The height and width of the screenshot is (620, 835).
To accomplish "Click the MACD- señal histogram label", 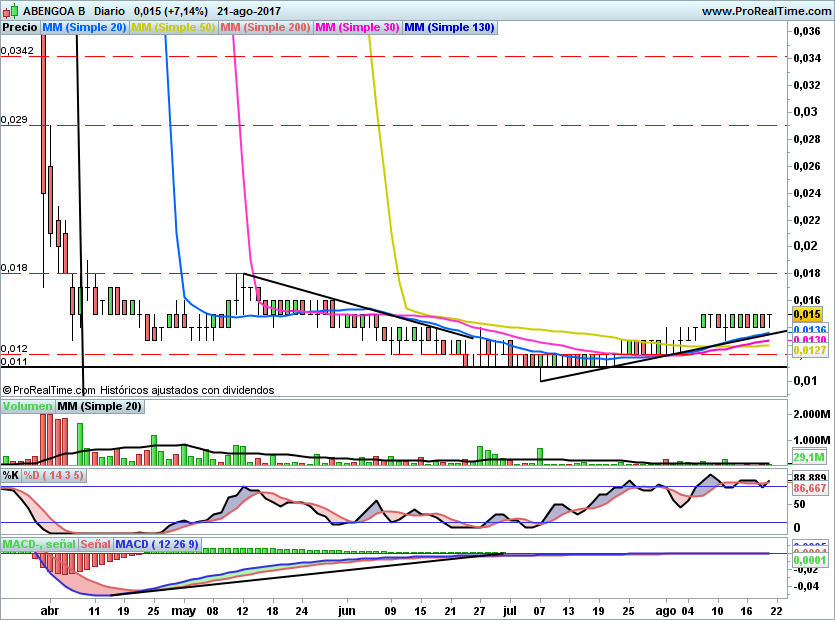I will [38, 544].
